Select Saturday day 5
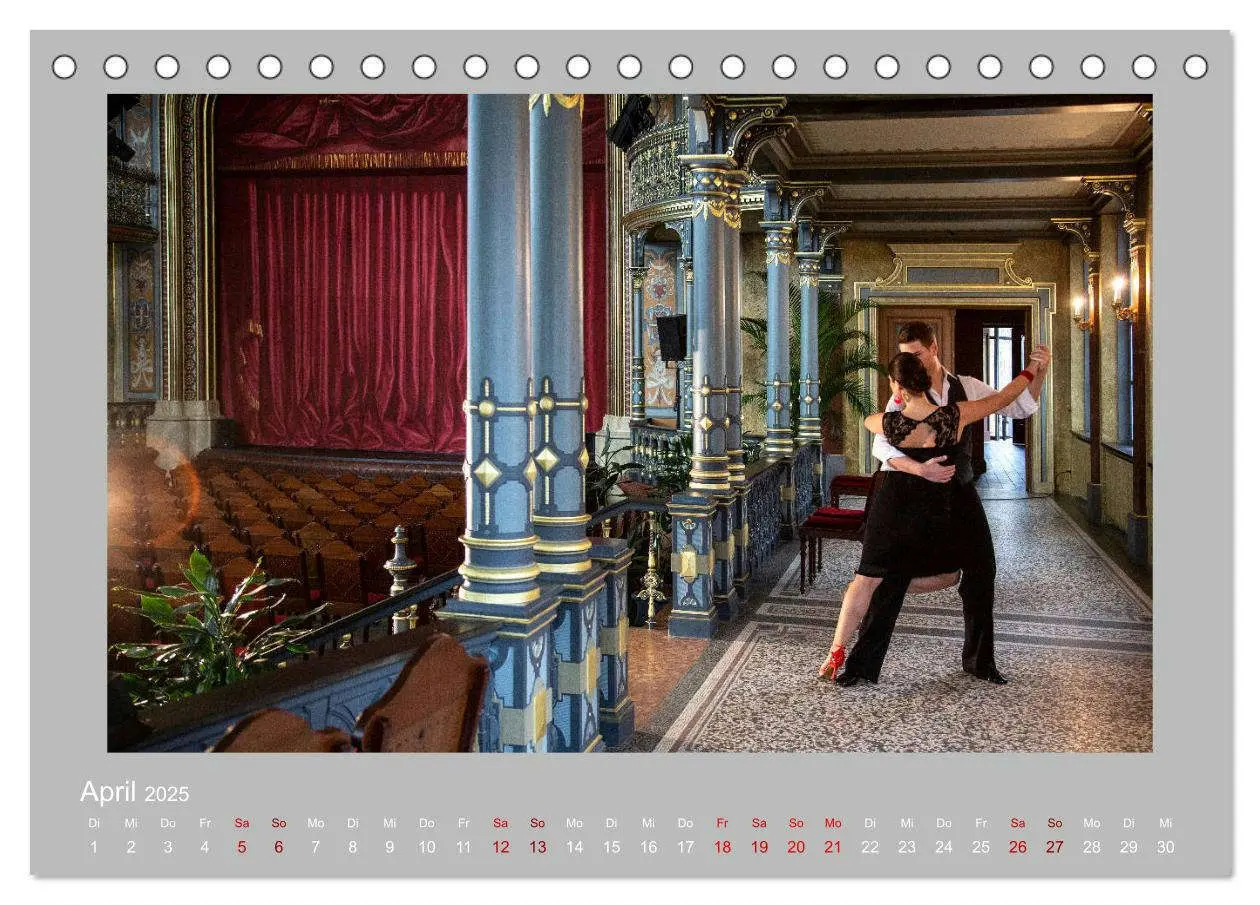1260x905 pixels. [x=242, y=847]
